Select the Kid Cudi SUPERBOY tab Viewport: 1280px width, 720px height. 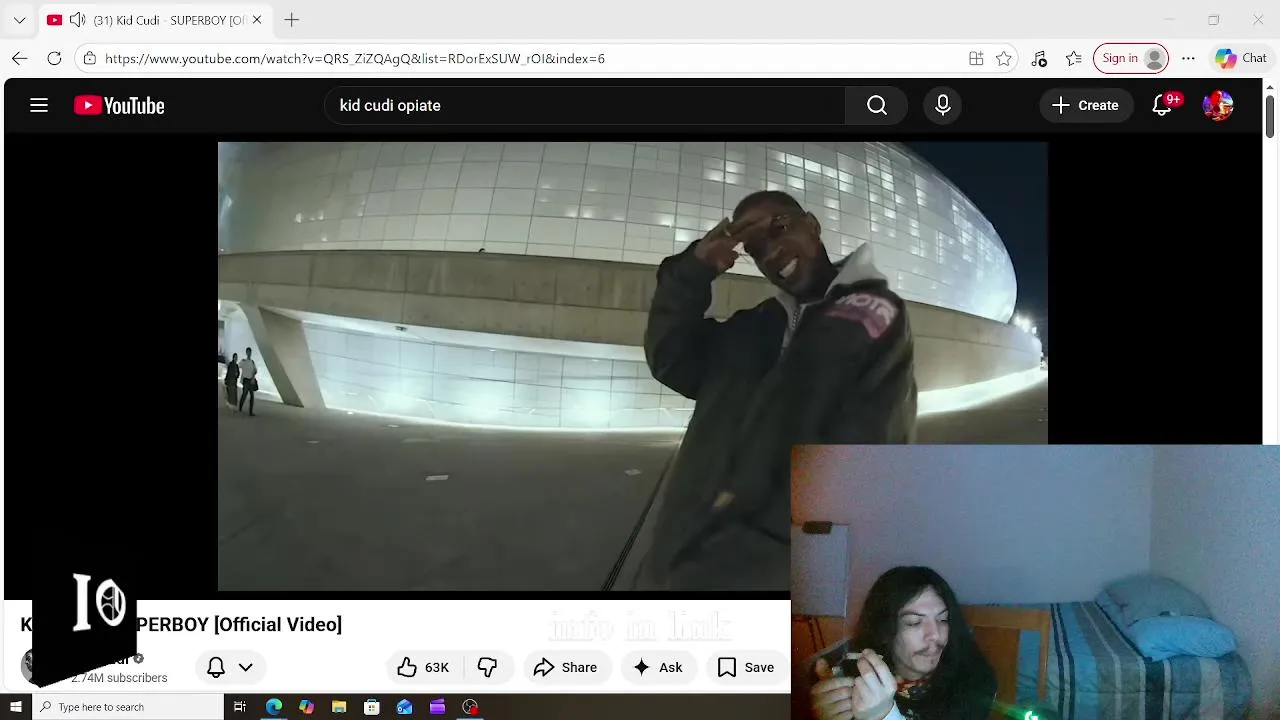155,20
